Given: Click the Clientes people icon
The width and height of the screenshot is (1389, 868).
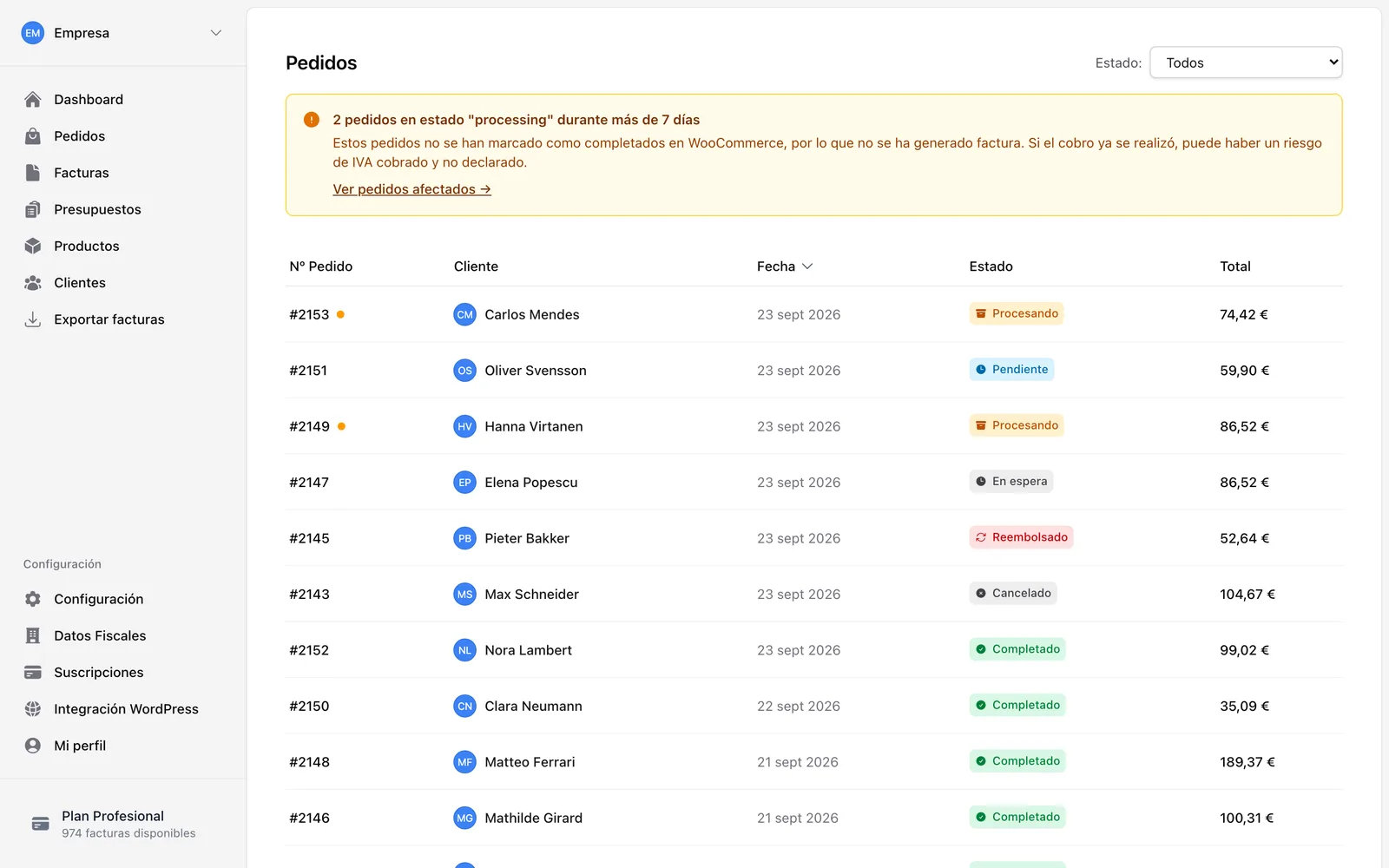Looking at the screenshot, I should (33, 283).
